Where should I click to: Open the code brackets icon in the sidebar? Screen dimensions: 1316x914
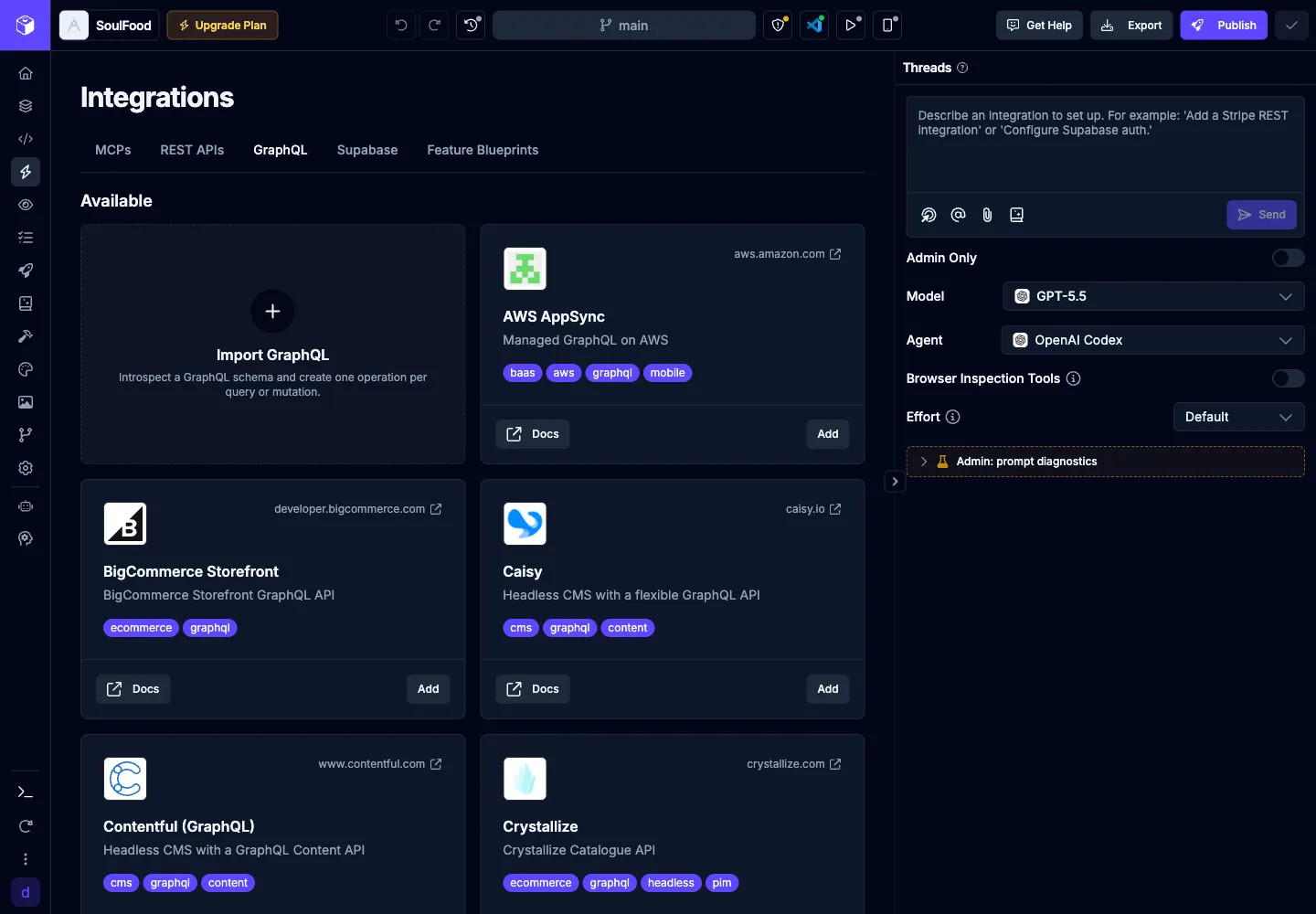(x=26, y=139)
